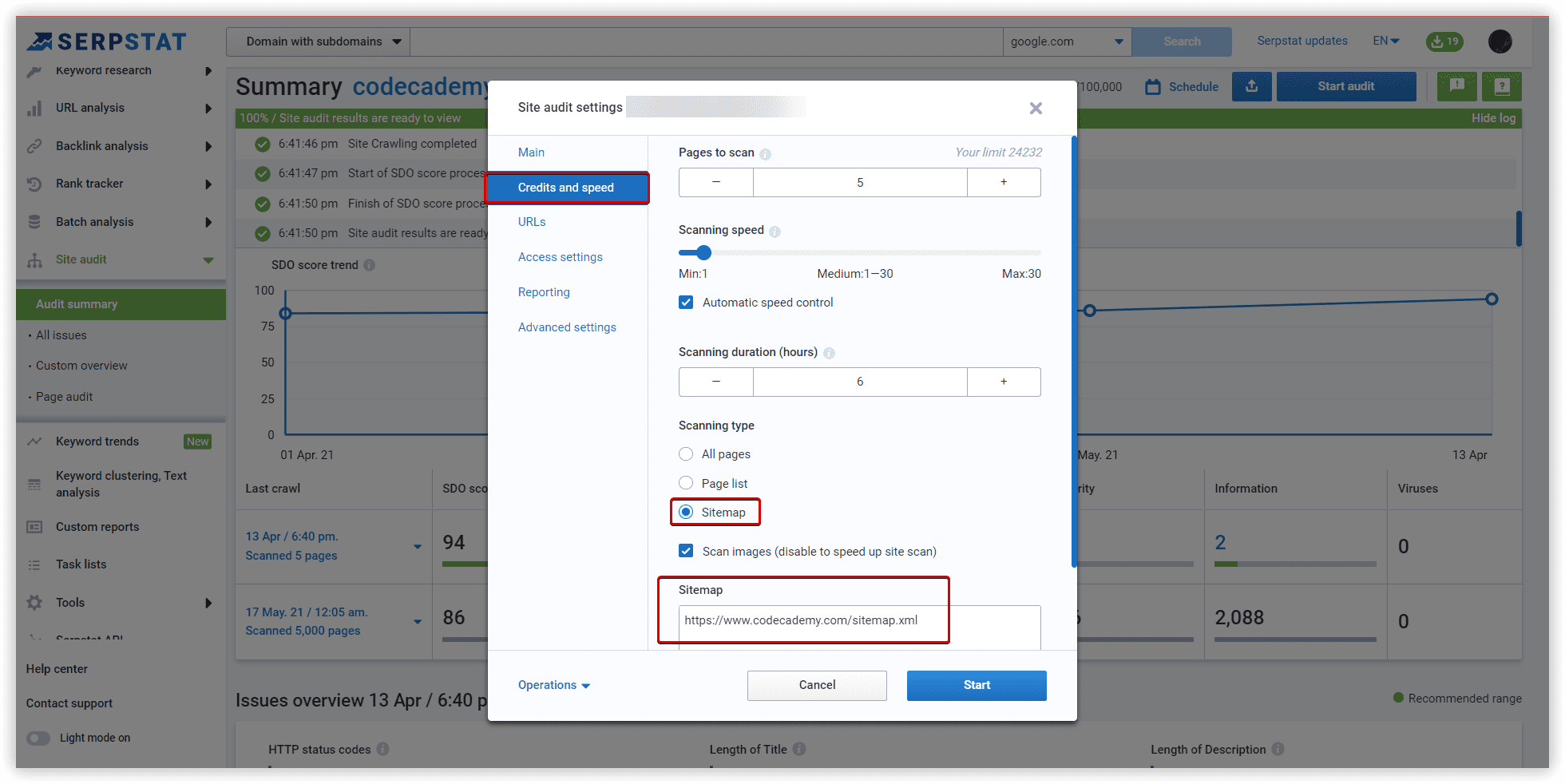
Task: Open the Access settings tab
Action: [x=561, y=257]
